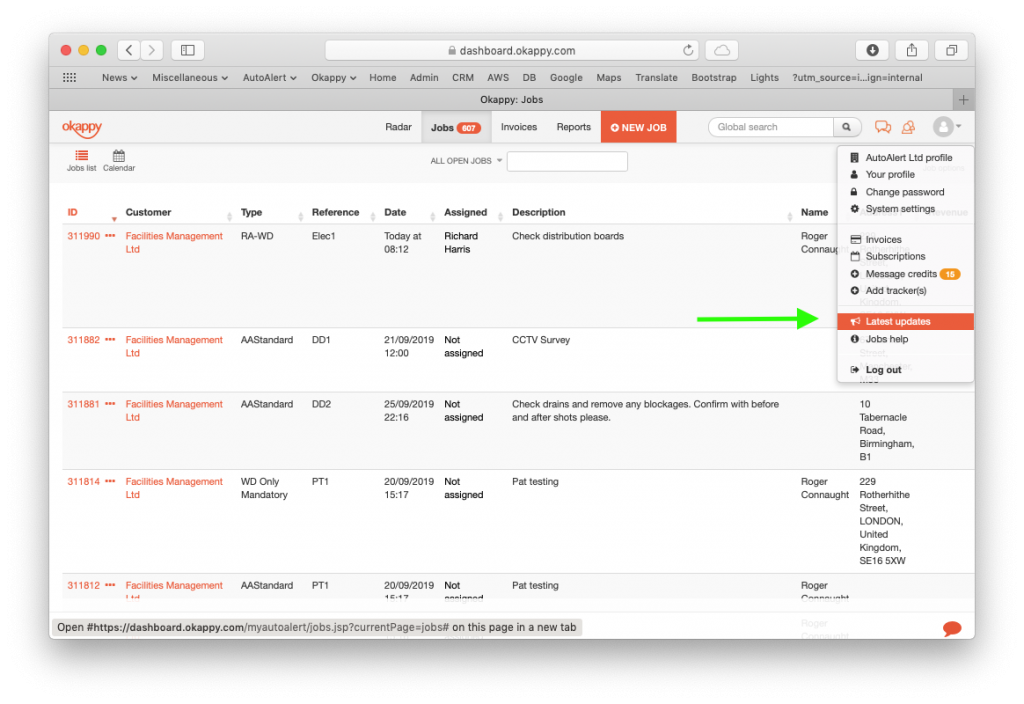Click the Safari forward button
The image size is (1024, 704).
[152, 50]
